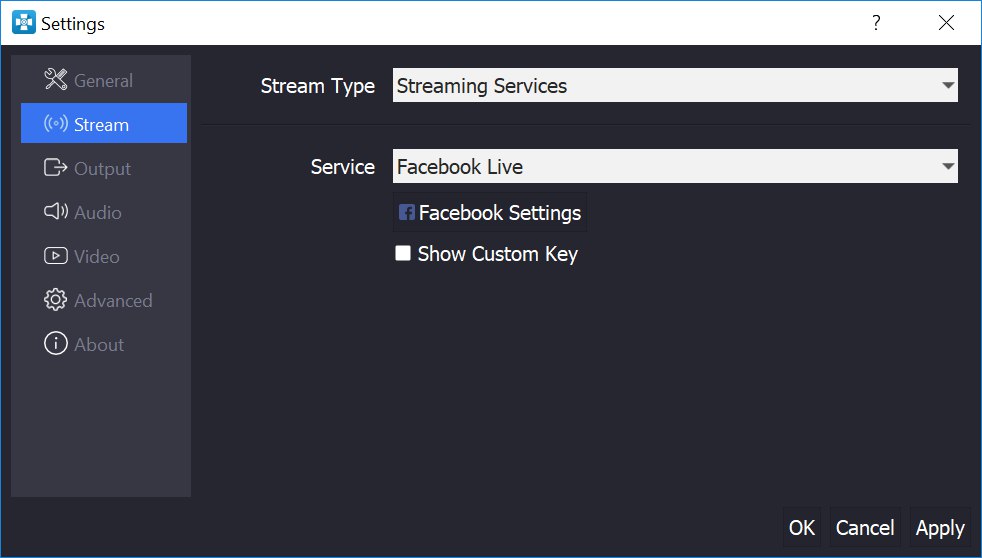Click the Video play icon in sidebar
Screen dimensions: 982x558
point(55,256)
